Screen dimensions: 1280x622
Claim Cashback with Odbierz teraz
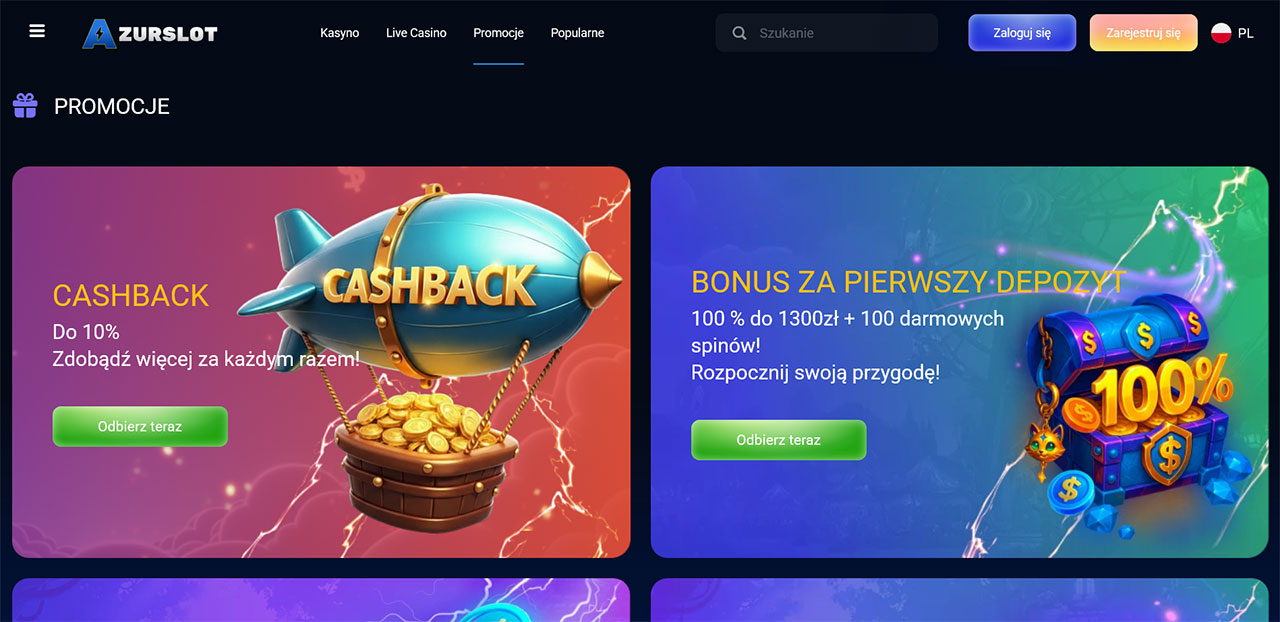point(140,426)
